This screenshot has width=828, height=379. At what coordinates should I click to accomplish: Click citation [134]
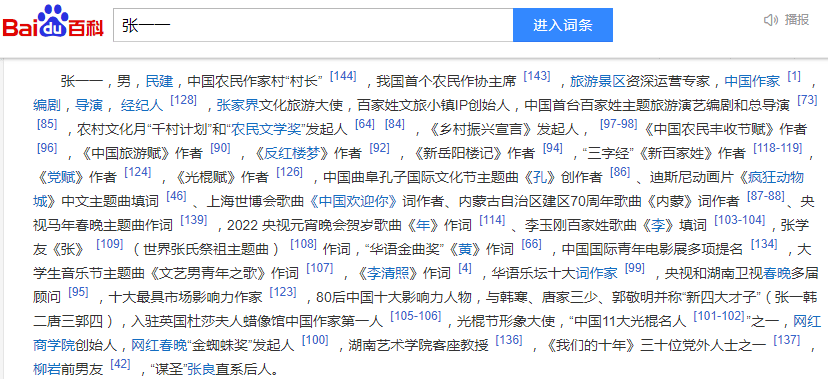[x=764, y=244]
